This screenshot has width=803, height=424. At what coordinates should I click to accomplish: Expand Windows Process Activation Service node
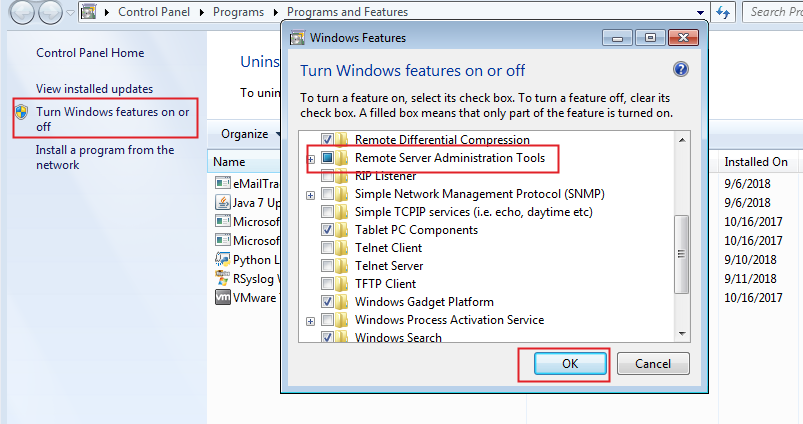pyautogui.click(x=310, y=322)
